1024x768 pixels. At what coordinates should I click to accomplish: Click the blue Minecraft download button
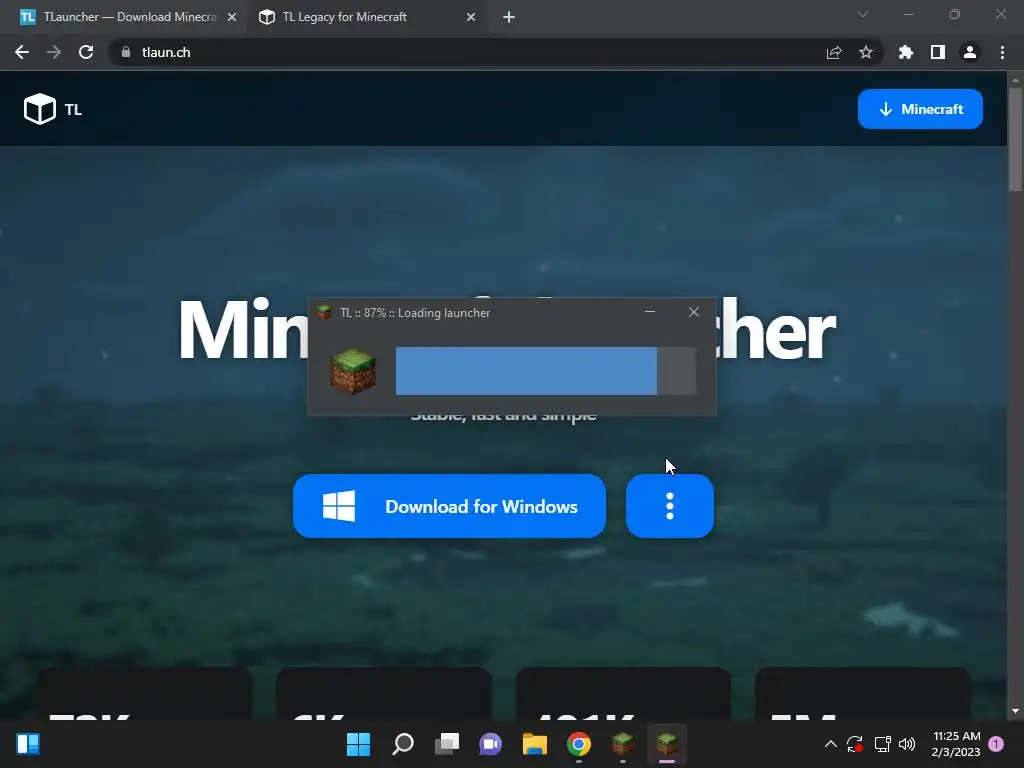click(920, 109)
